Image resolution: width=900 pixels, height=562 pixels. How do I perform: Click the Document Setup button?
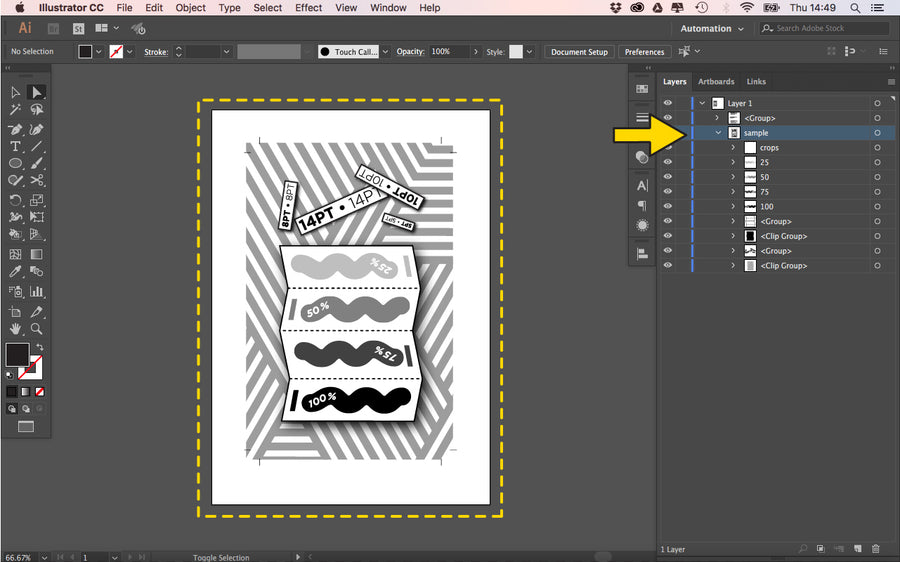tap(579, 52)
